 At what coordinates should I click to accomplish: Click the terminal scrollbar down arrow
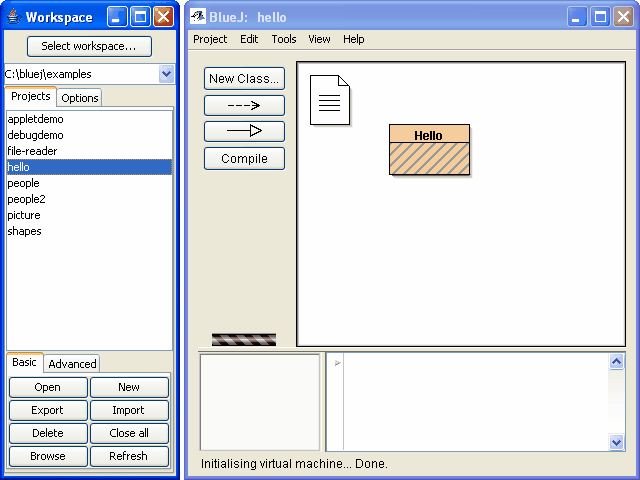point(616,442)
